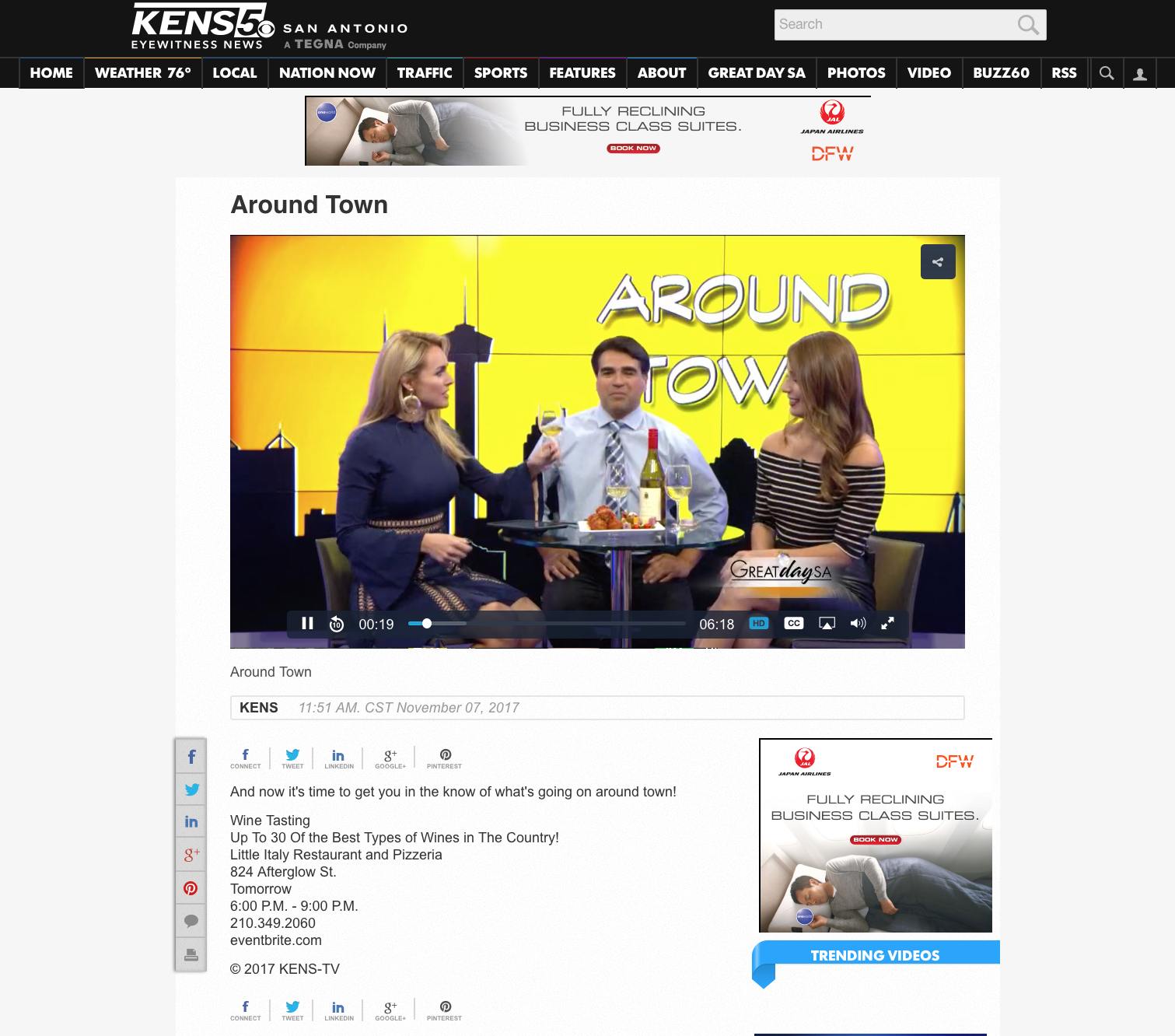The height and width of the screenshot is (1036, 1175).
Task: Print article using sidebar printer icon
Action: (191, 954)
